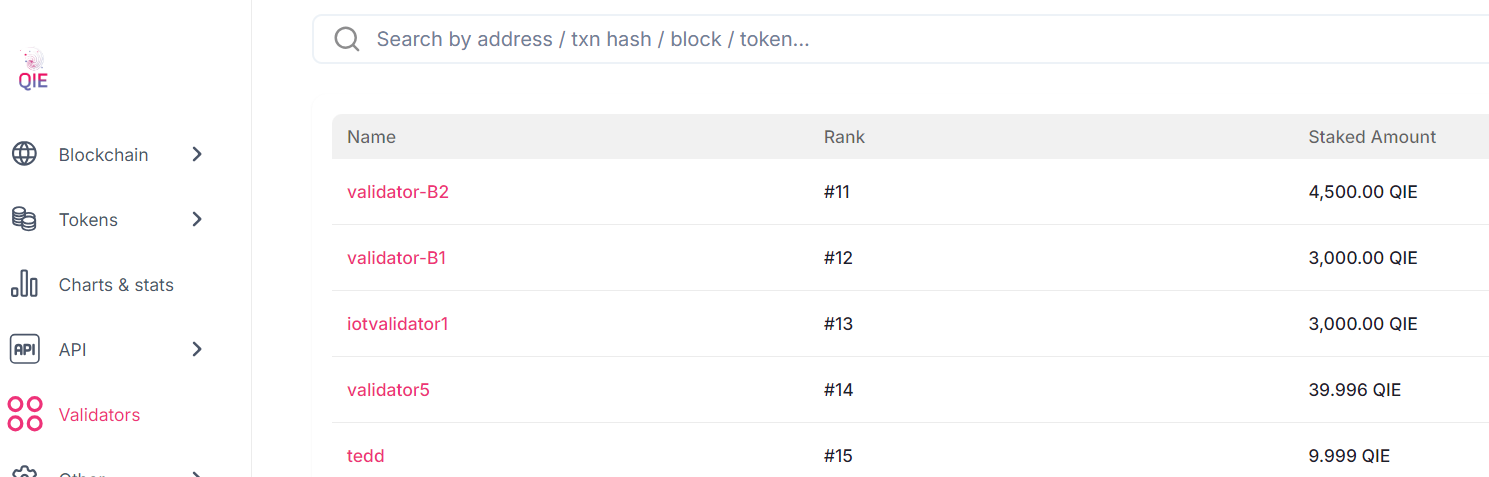Click the API badge icon
The width and height of the screenshot is (1489, 477).
(24, 349)
